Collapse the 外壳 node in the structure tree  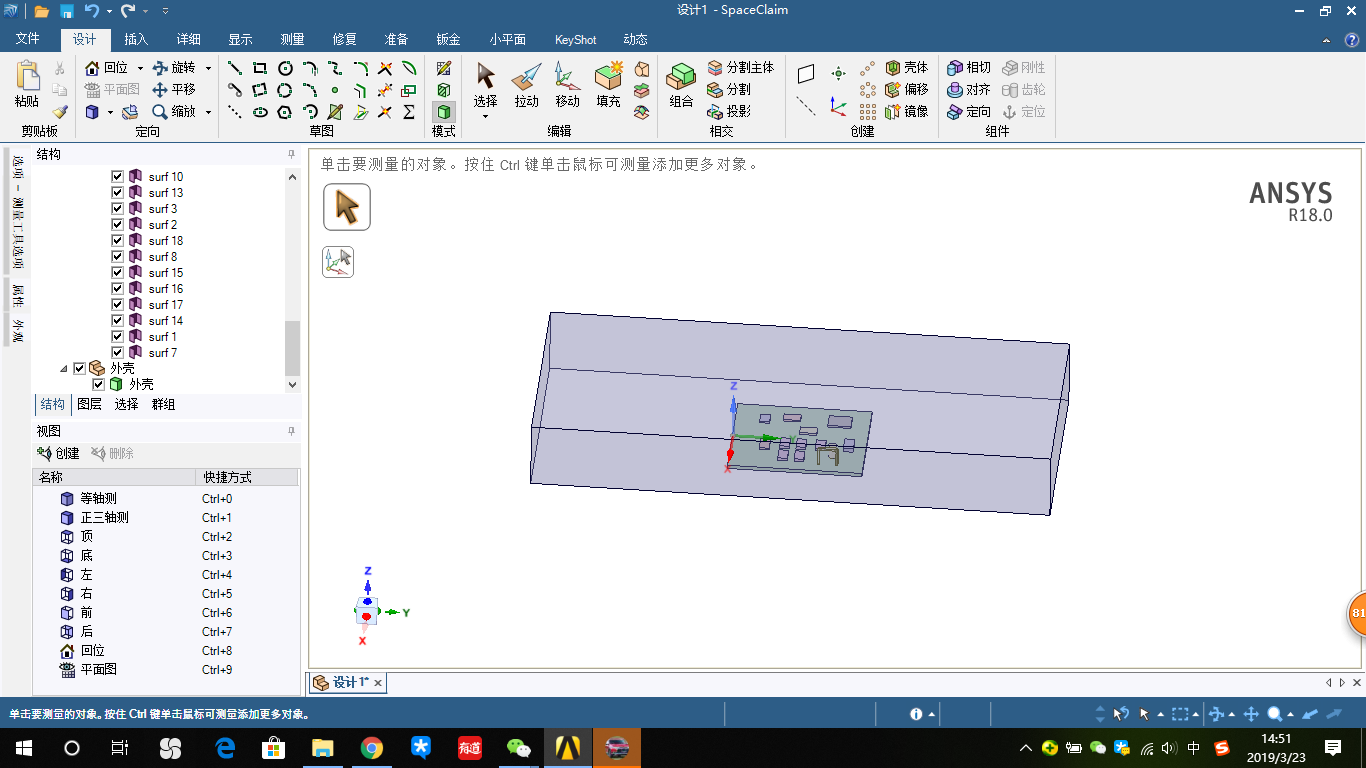point(66,368)
